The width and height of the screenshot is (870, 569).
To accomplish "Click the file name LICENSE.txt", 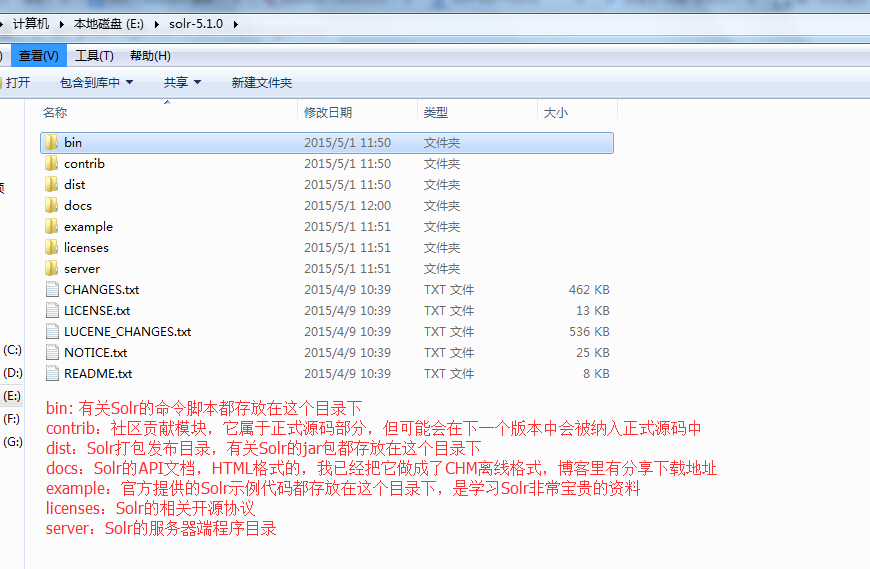I will point(97,311).
